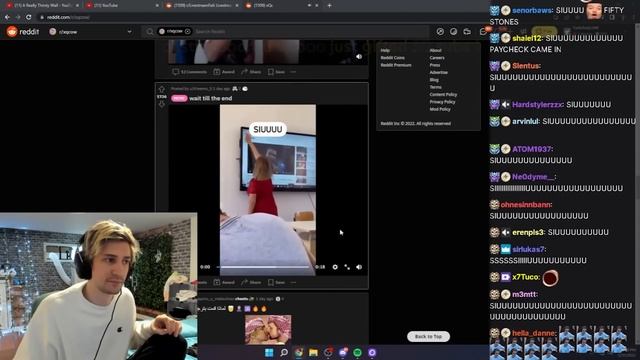Open Chrome from the taskbar
This screenshot has width=640, height=360.
[x=299, y=353]
